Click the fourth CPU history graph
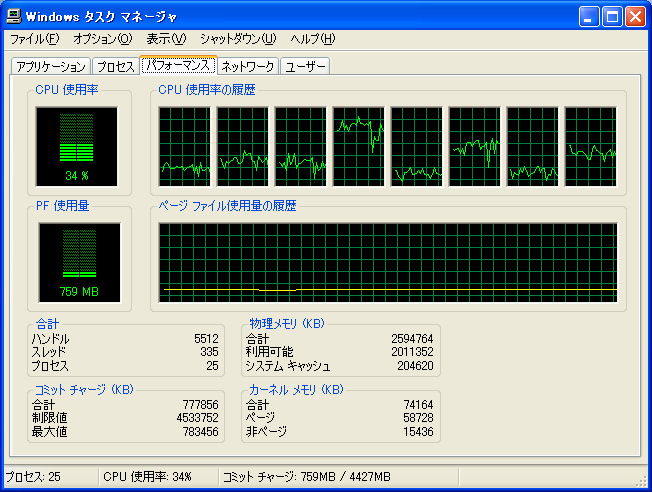The image size is (652, 492). pos(358,146)
